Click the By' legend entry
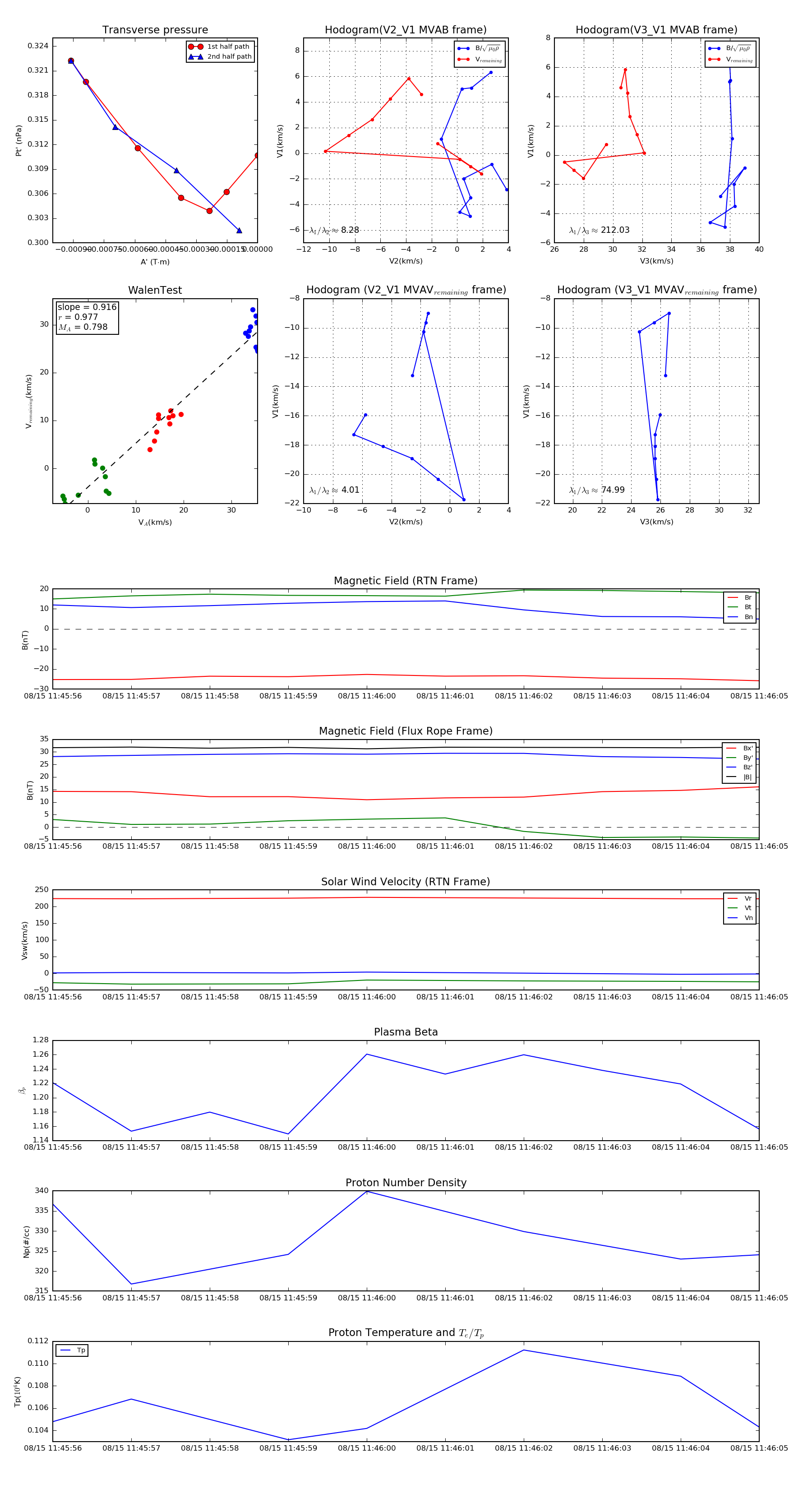Image resolution: width=812 pixels, height=1489 pixels. point(739,758)
